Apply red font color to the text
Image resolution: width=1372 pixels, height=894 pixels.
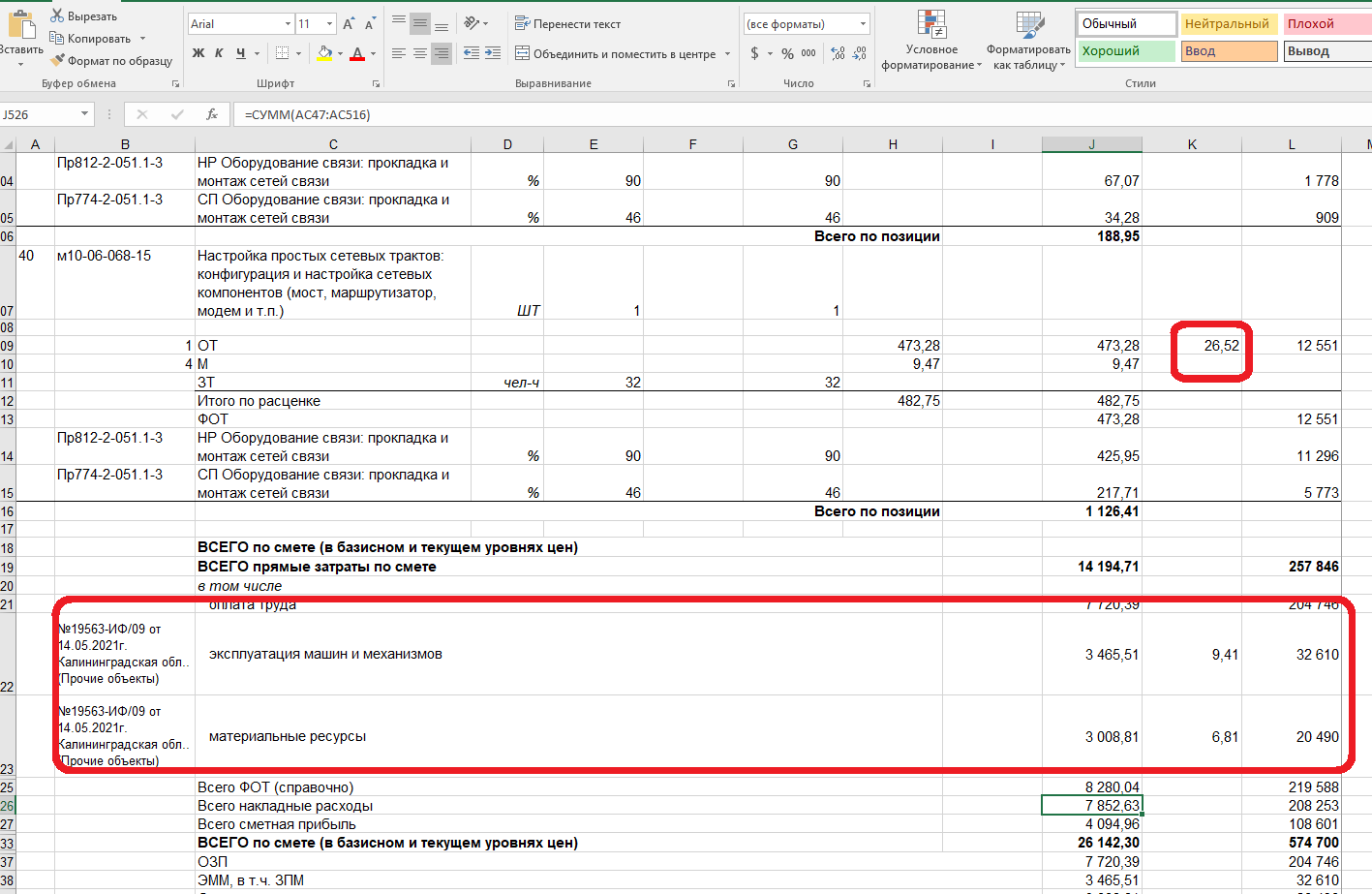tap(357, 53)
